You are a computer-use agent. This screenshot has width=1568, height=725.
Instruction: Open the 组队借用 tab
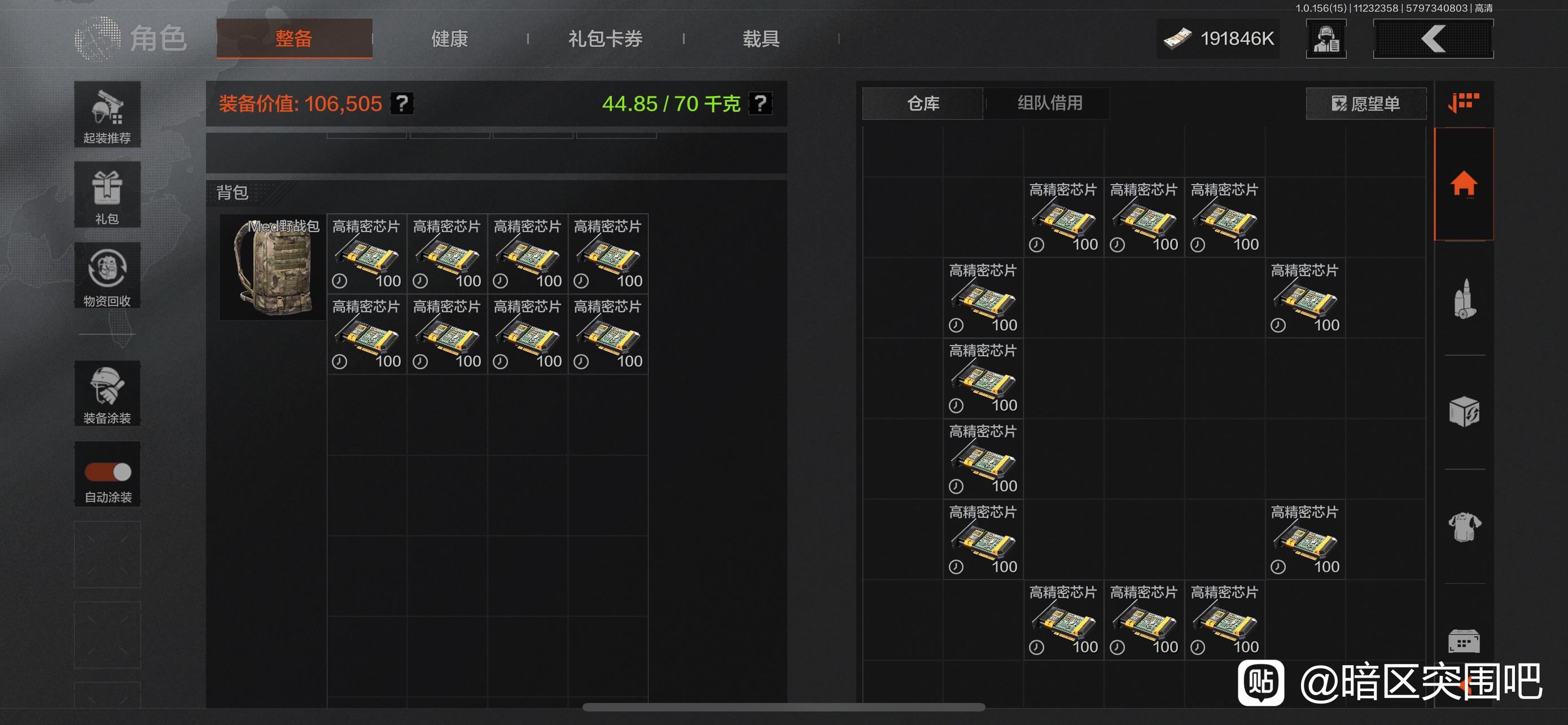[x=1049, y=103]
